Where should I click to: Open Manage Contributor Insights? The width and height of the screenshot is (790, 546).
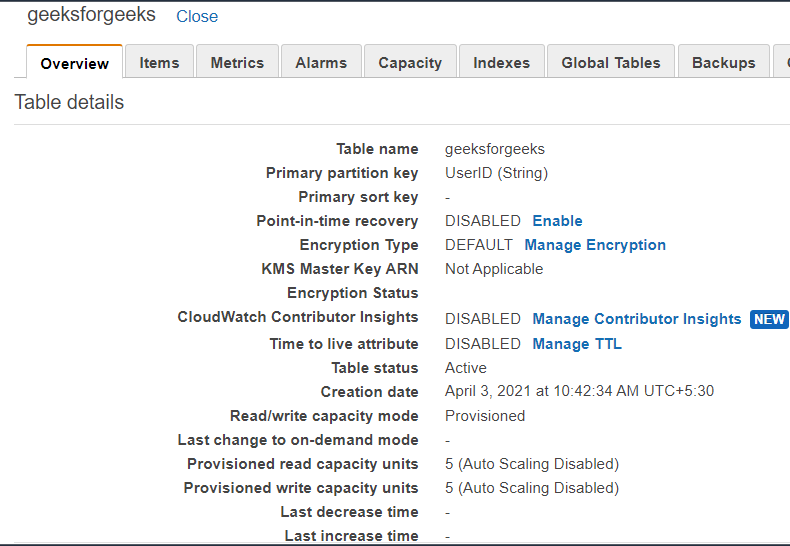pyautogui.click(x=637, y=319)
